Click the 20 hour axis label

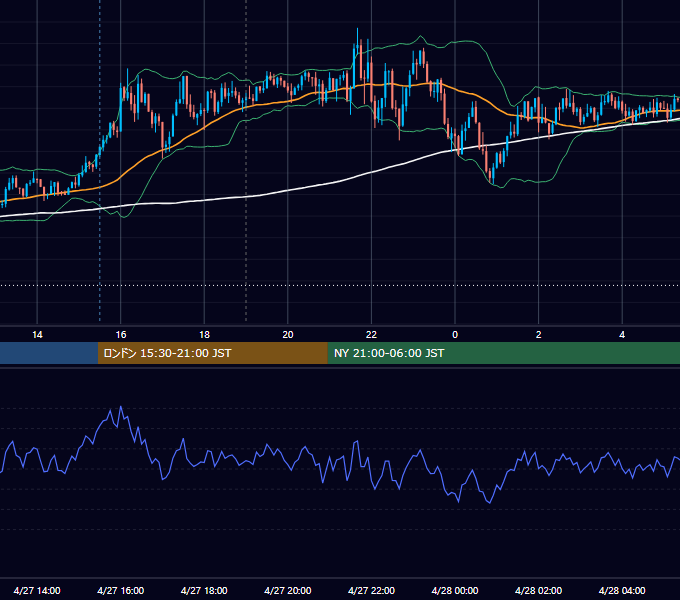[288, 335]
